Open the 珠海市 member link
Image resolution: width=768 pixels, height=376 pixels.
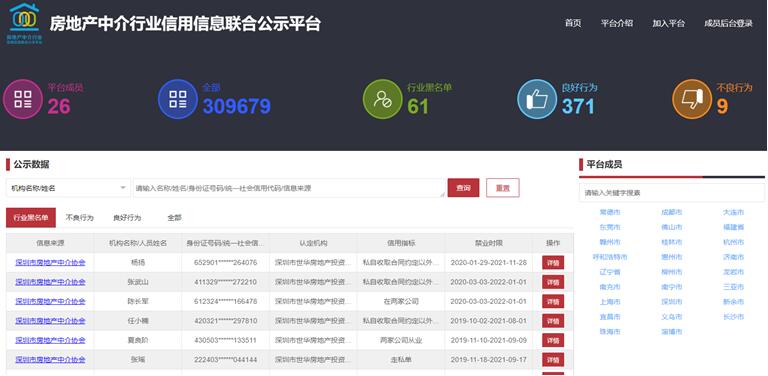point(610,331)
